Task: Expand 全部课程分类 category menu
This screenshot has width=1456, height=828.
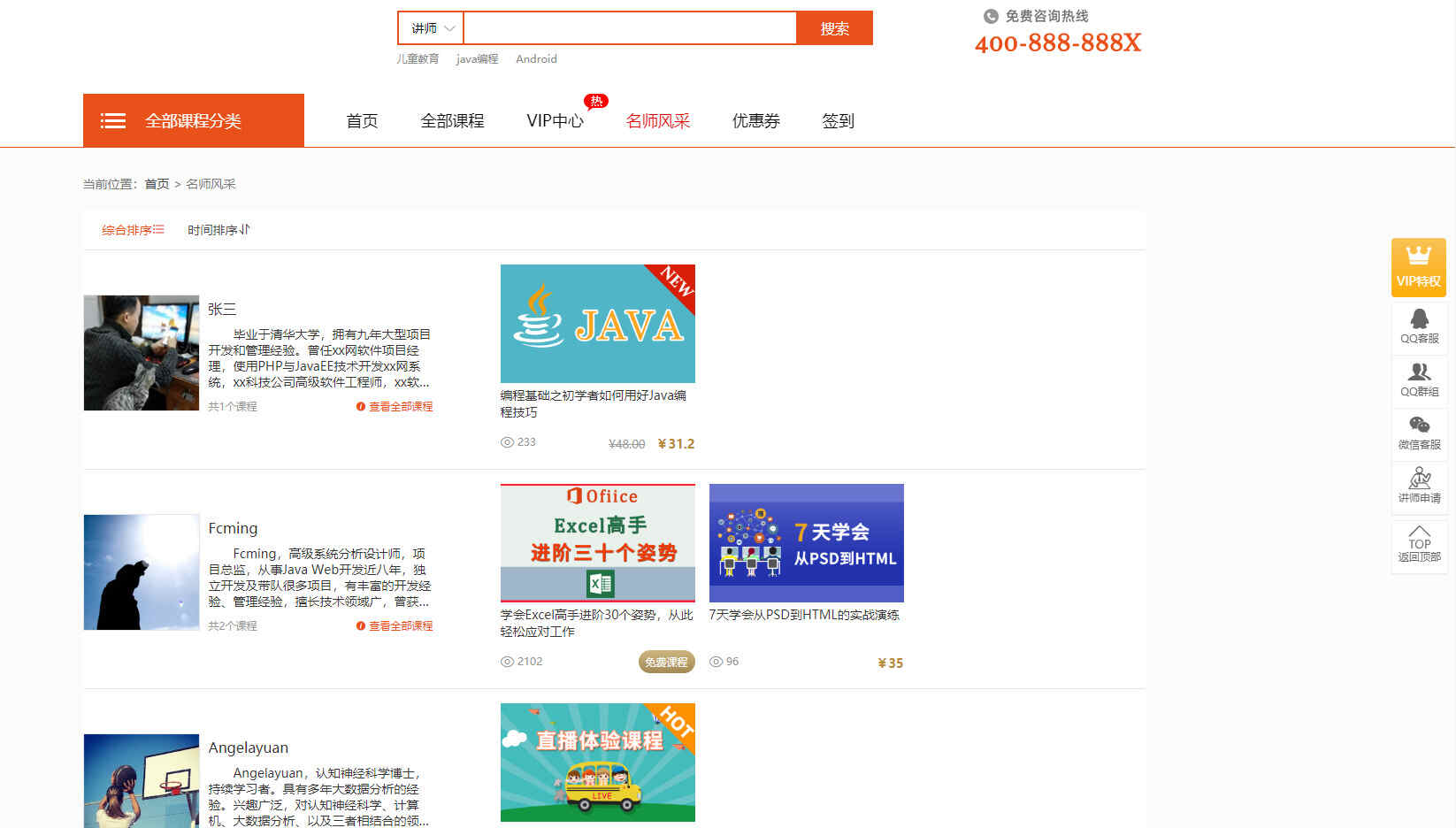Action: [194, 120]
